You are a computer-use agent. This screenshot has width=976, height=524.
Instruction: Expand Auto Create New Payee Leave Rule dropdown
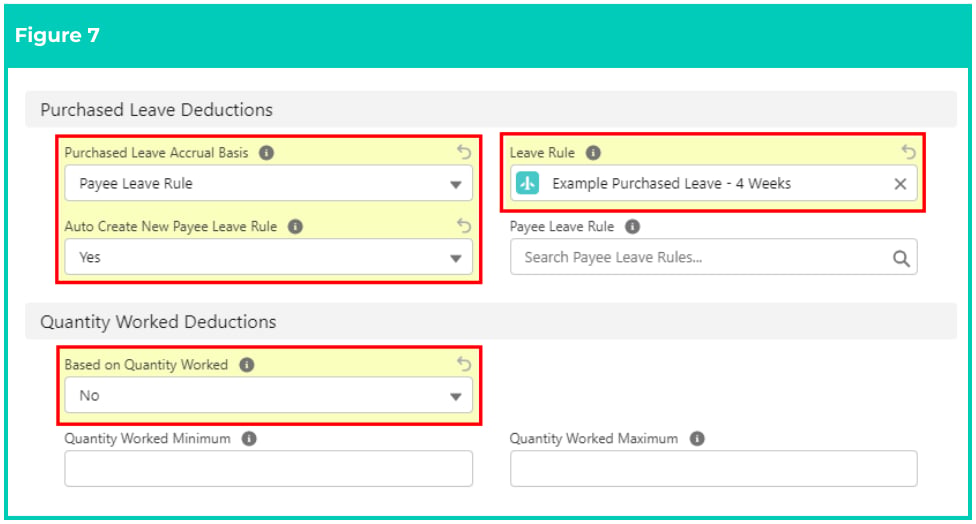[x=268, y=257]
